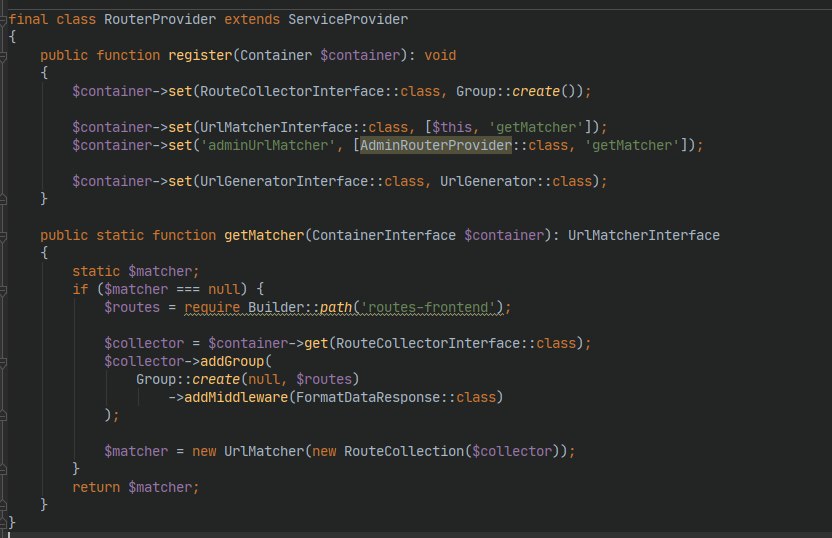
Task: Click the italic path method call
Action: tap(335, 308)
